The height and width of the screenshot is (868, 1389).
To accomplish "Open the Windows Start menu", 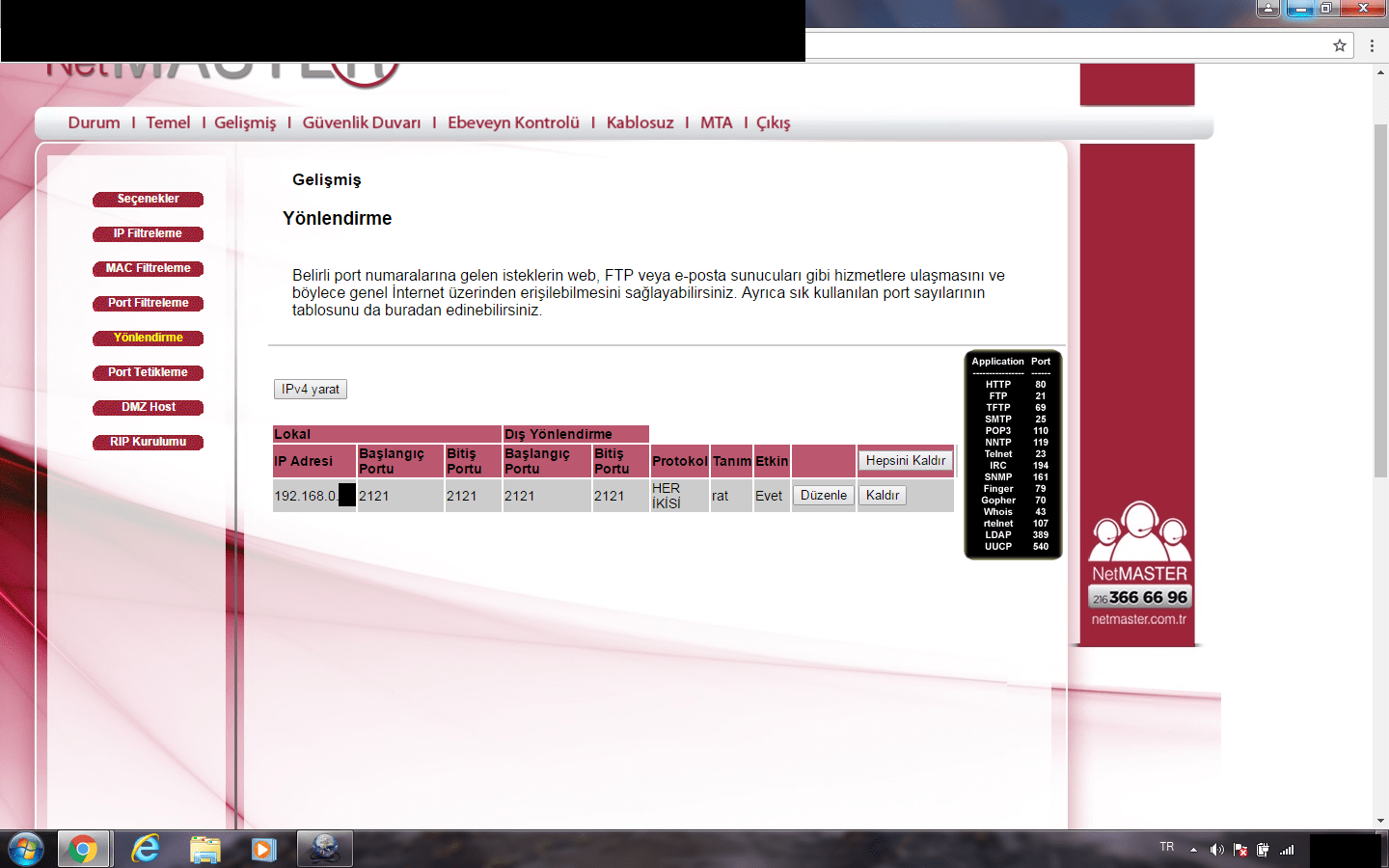I will click(26, 850).
